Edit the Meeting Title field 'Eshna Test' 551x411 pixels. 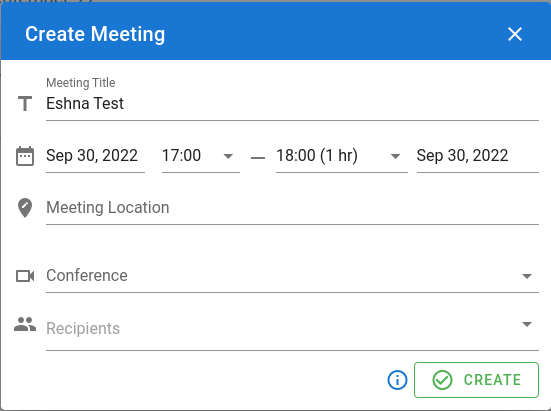click(292, 104)
